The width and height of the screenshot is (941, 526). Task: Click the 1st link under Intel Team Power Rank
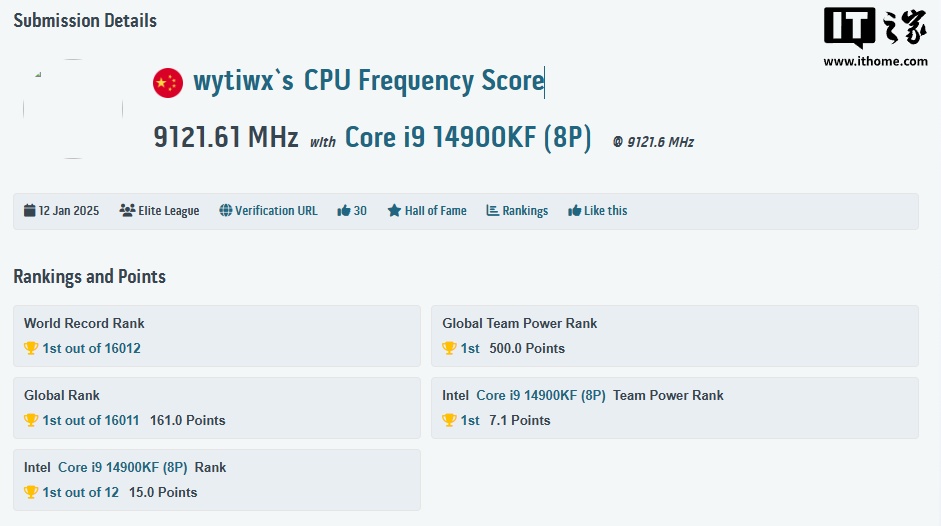pyautogui.click(x=470, y=420)
